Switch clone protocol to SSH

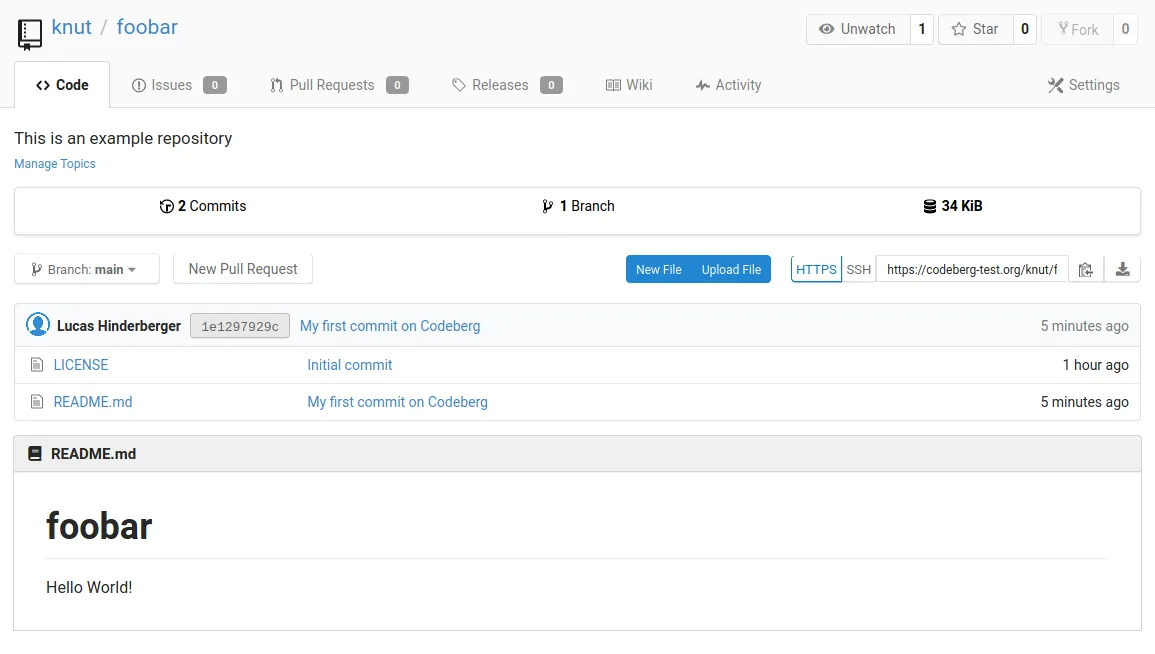(859, 268)
